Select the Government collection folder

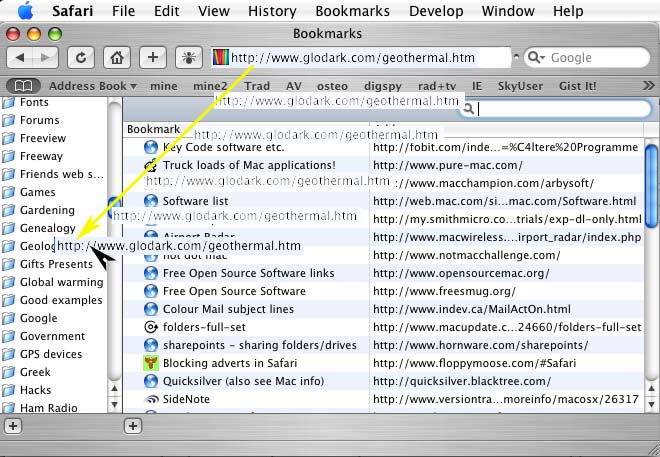pos(43,337)
